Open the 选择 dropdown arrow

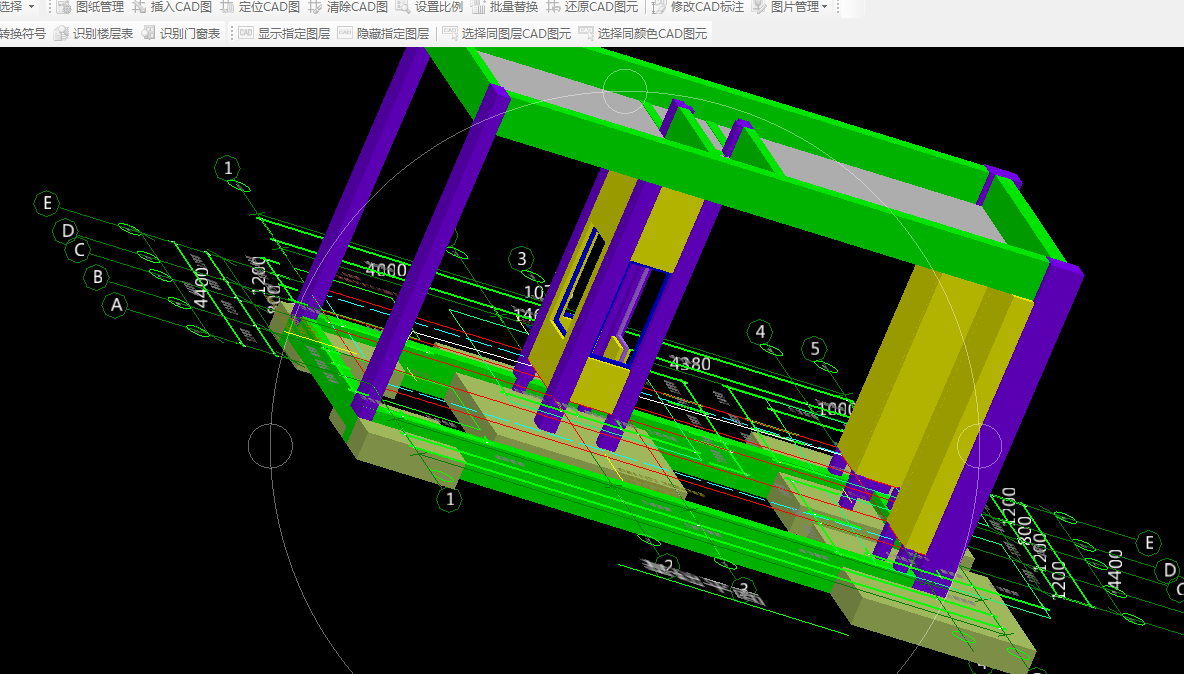[31, 7]
